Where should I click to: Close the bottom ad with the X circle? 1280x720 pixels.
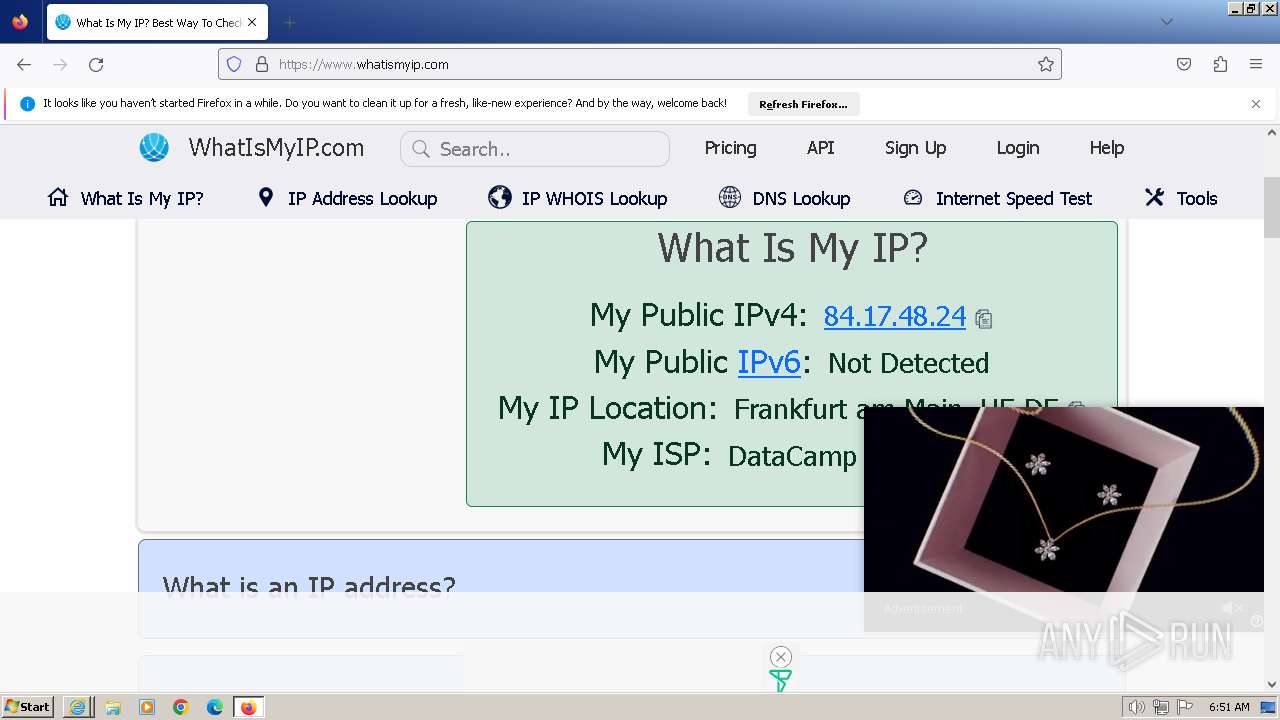click(781, 657)
